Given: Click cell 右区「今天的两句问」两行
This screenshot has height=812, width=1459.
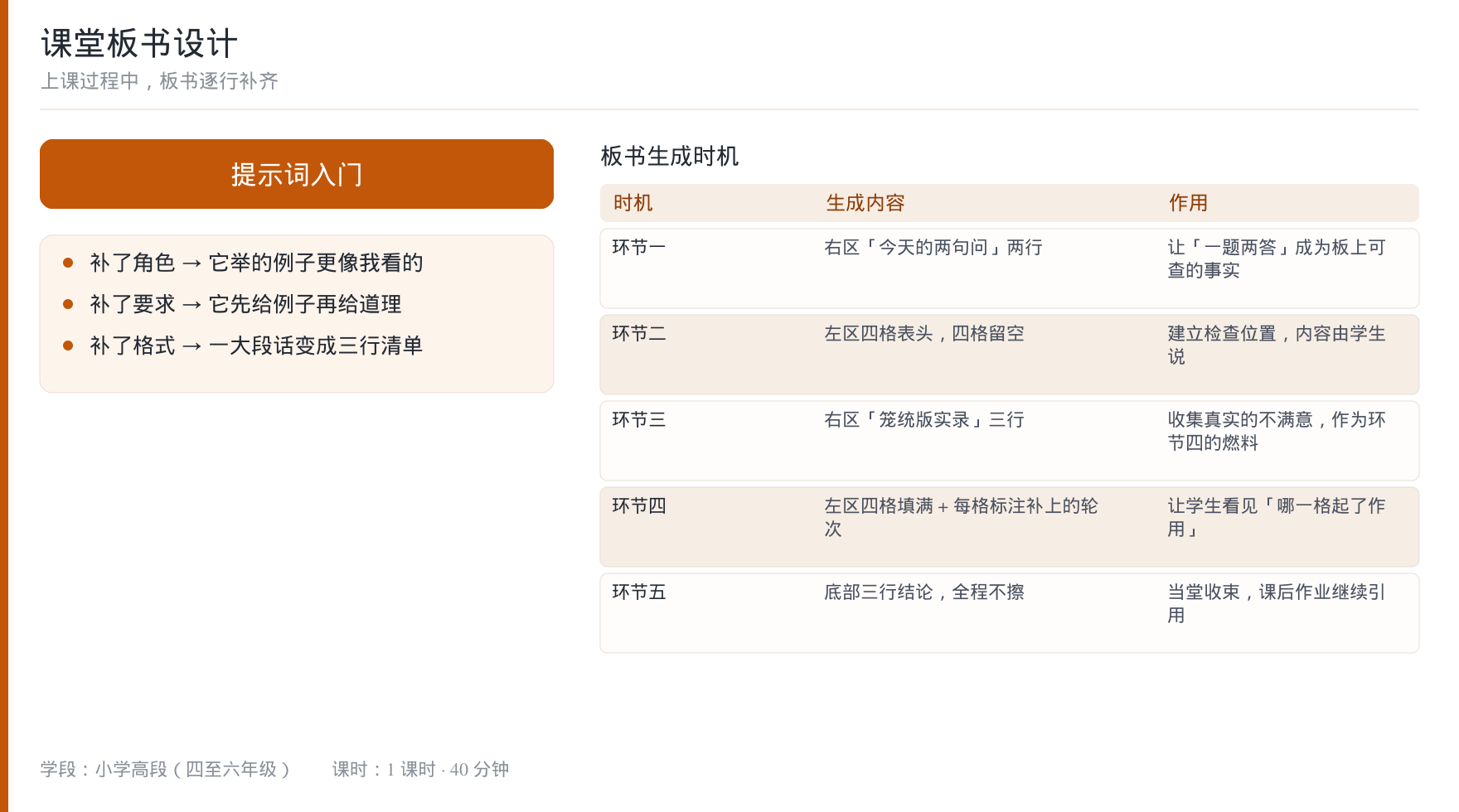Looking at the screenshot, I should [x=933, y=247].
